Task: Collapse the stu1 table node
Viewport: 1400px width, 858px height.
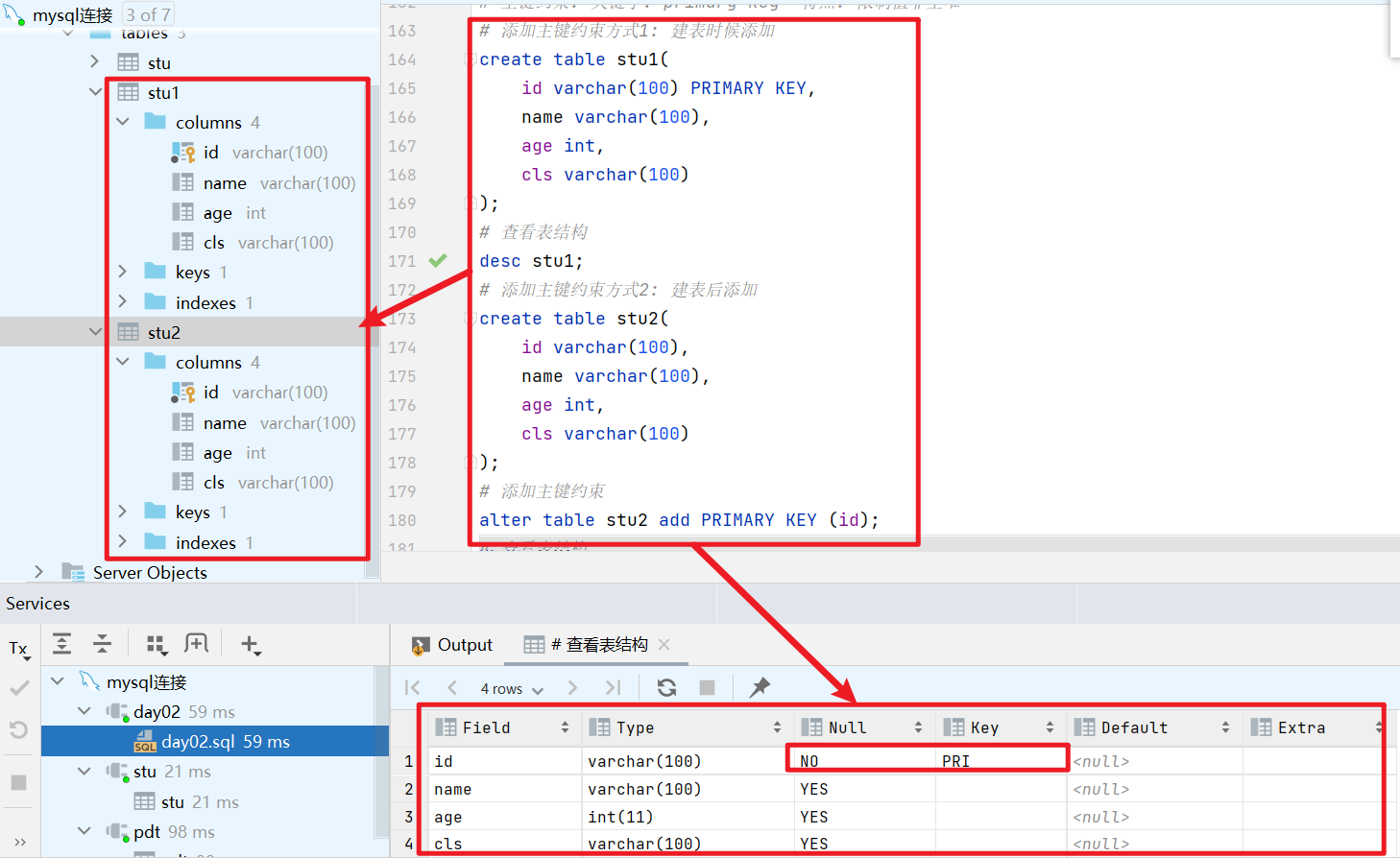Action: (x=94, y=91)
